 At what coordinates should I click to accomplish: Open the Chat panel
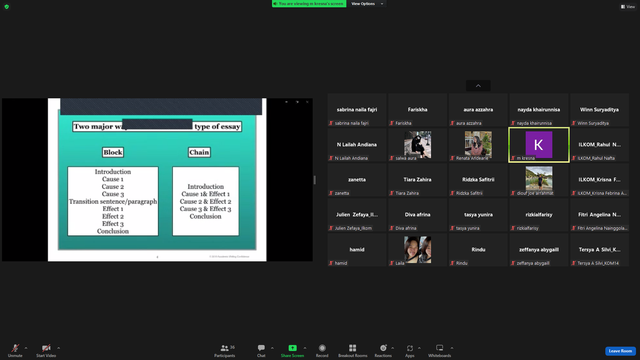pyautogui.click(x=261, y=350)
